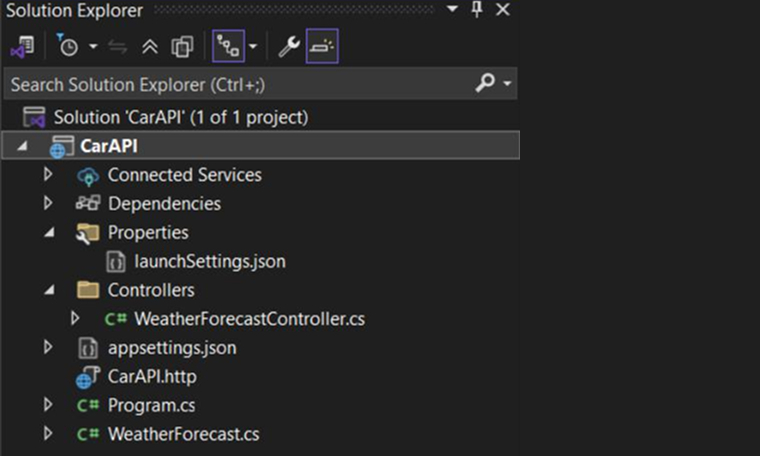Open Pending Changes Filter dropdown arrow
Screen dimensions: 760x456
(x=93, y=47)
